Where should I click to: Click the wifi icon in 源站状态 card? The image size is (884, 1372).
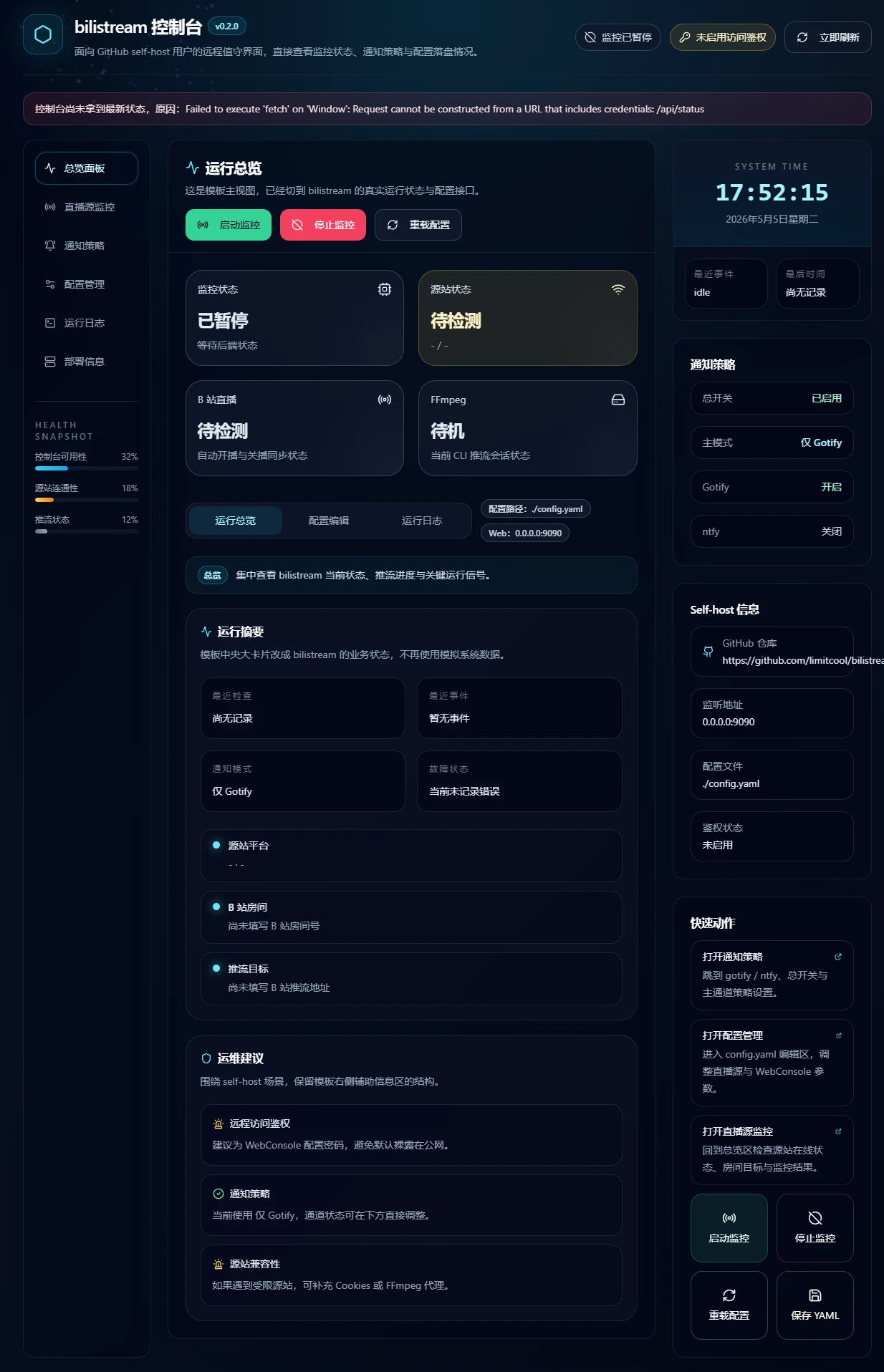[x=618, y=289]
